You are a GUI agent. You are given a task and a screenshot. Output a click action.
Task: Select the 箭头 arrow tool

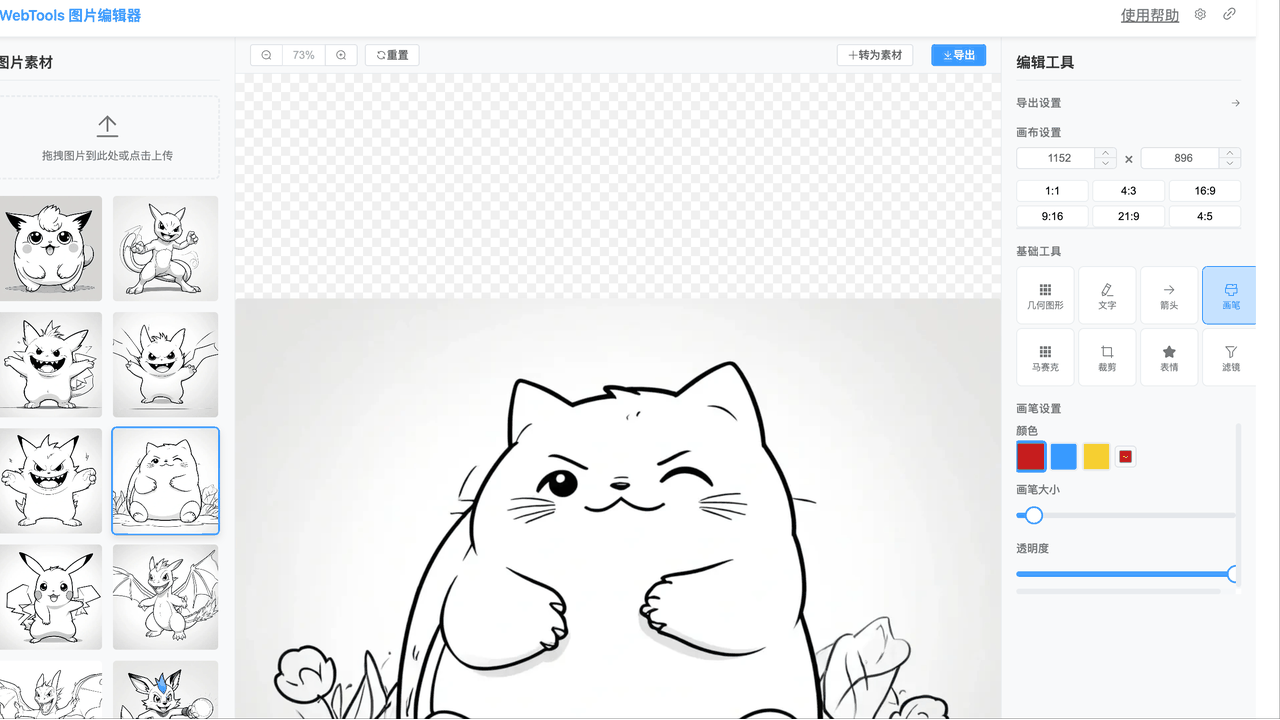1169,295
